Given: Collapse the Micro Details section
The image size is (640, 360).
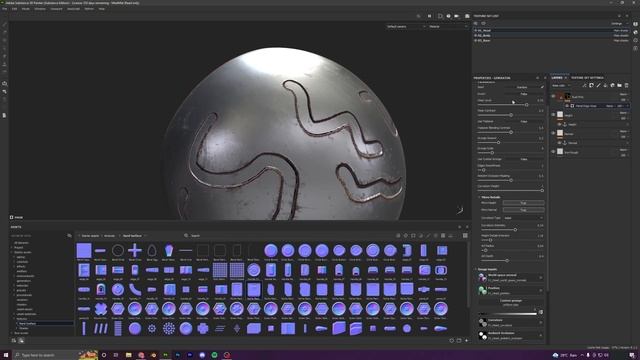Looking at the screenshot, I should pos(479,197).
